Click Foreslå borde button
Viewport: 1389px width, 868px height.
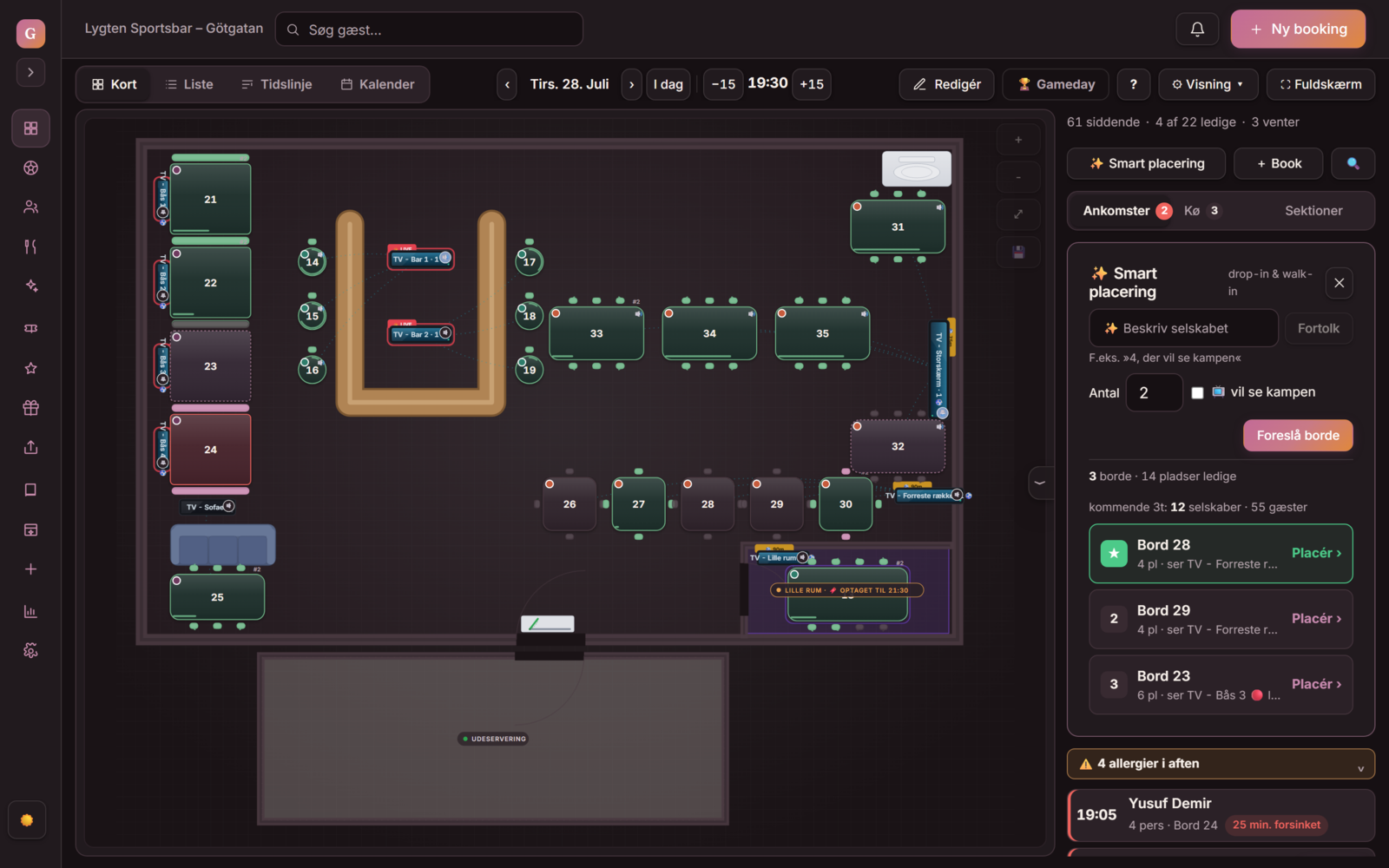point(1298,436)
